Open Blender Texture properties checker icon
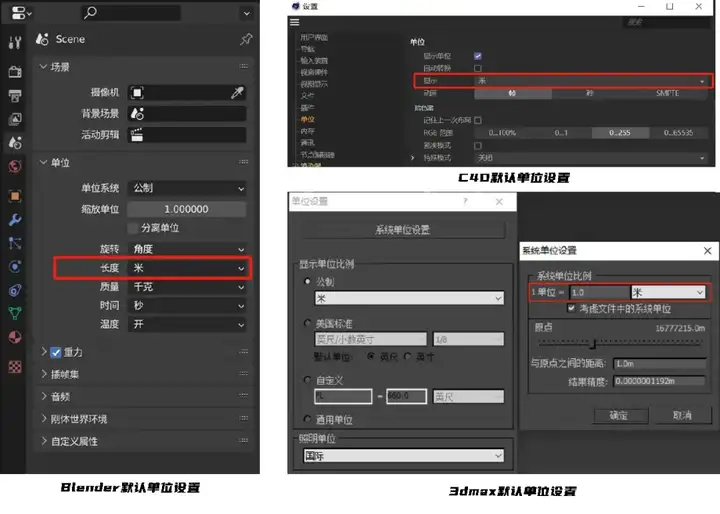The image size is (720, 514). (15, 367)
